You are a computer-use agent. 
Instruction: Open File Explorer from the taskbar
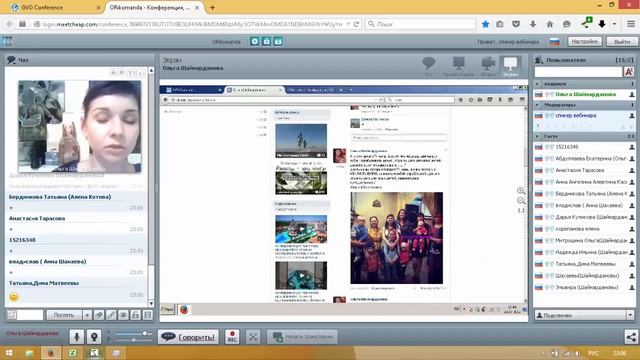(29, 353)
